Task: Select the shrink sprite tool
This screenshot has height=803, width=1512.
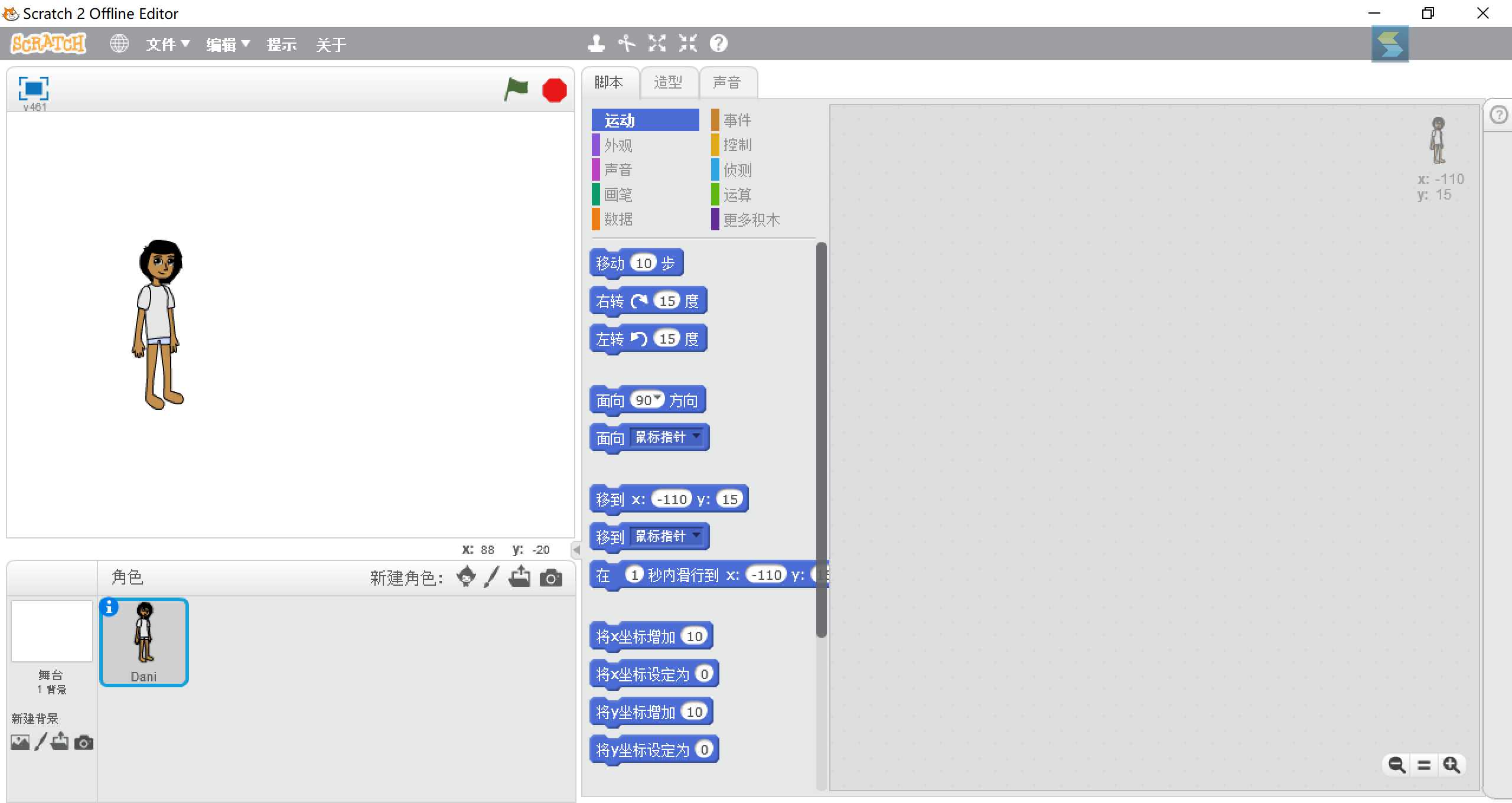Action: 687,43
